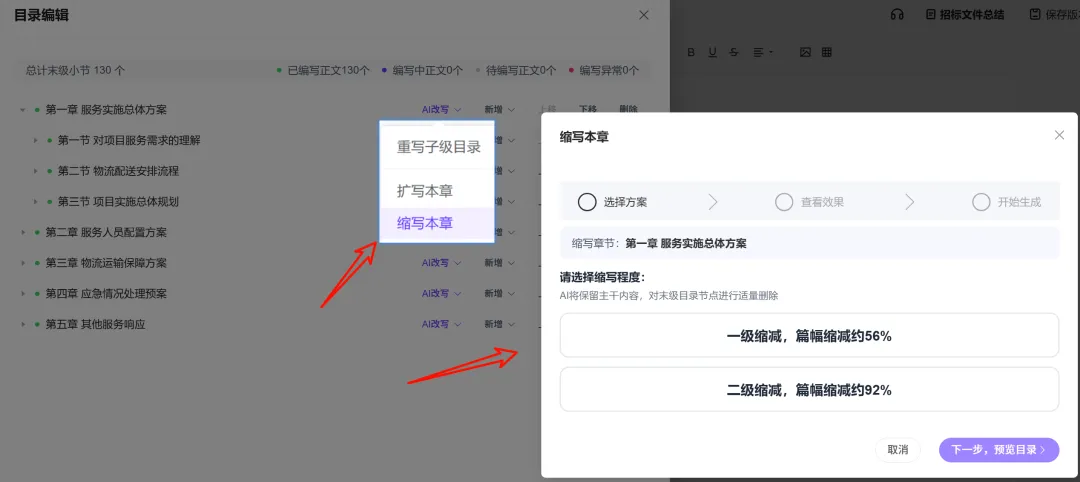Screen dimensions: 1080x482
Task: Select 第一节 对项目服务需求的理解 title
Action: tap(129, 140)
